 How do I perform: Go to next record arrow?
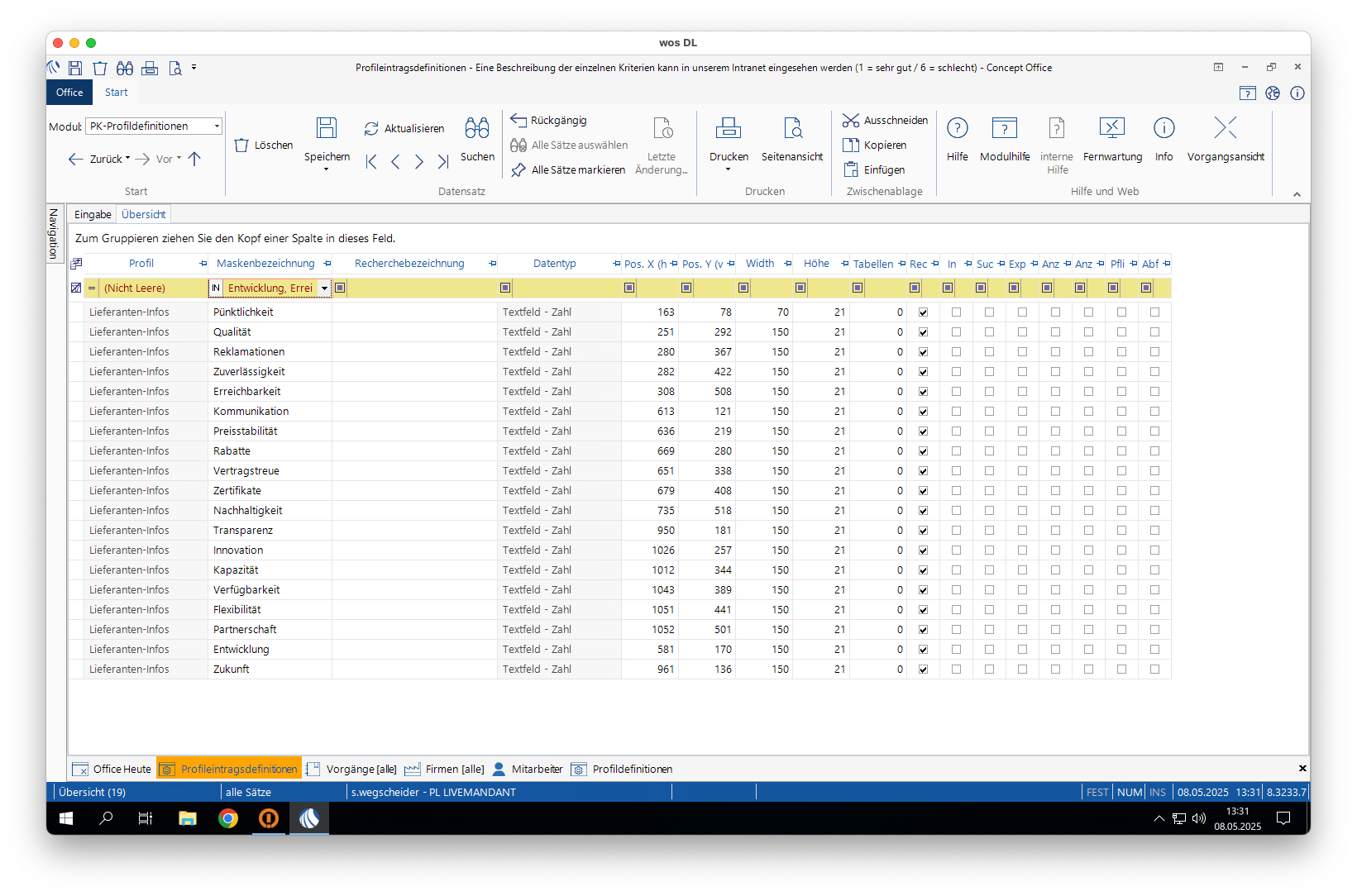tap(419, 161)
